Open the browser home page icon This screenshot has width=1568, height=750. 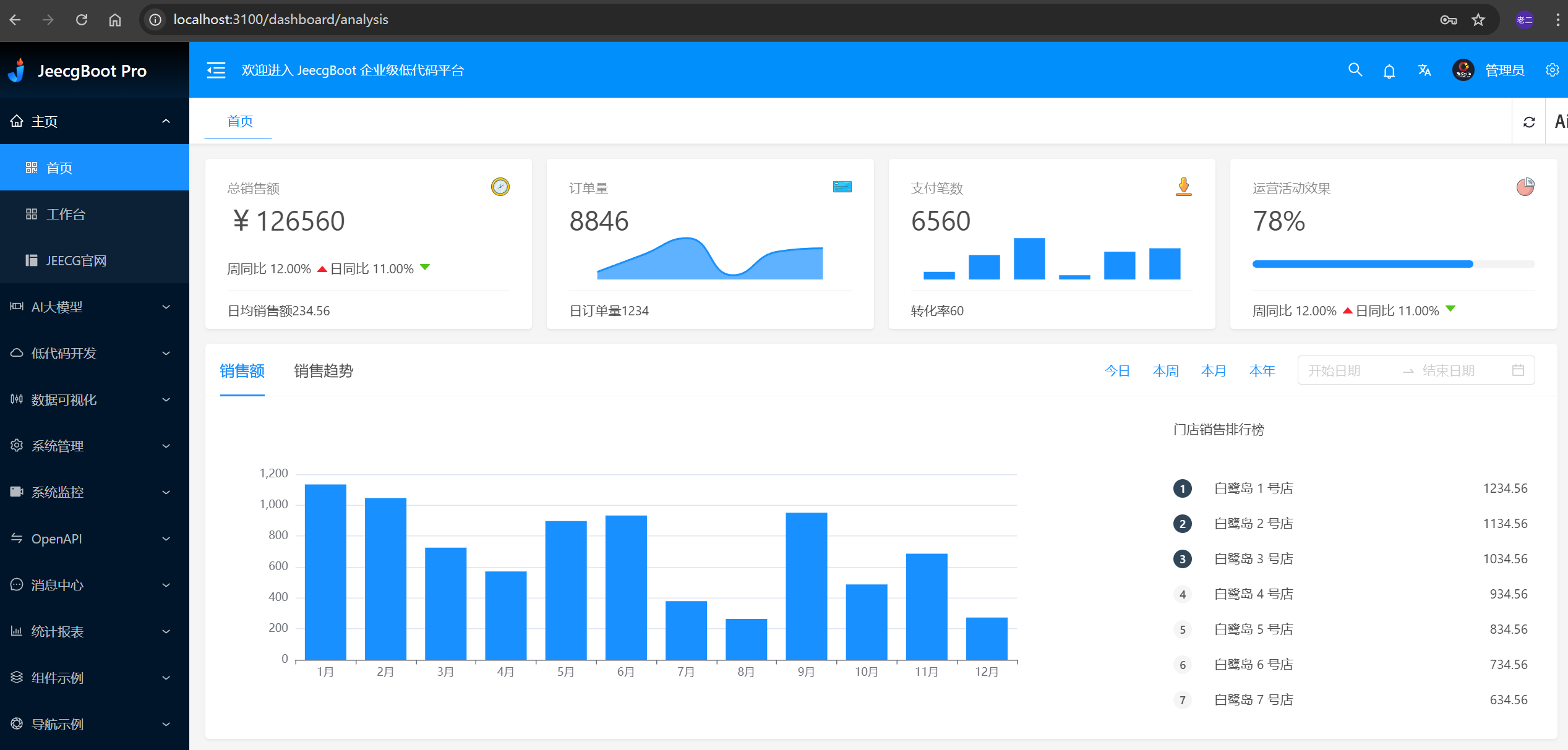115,20
